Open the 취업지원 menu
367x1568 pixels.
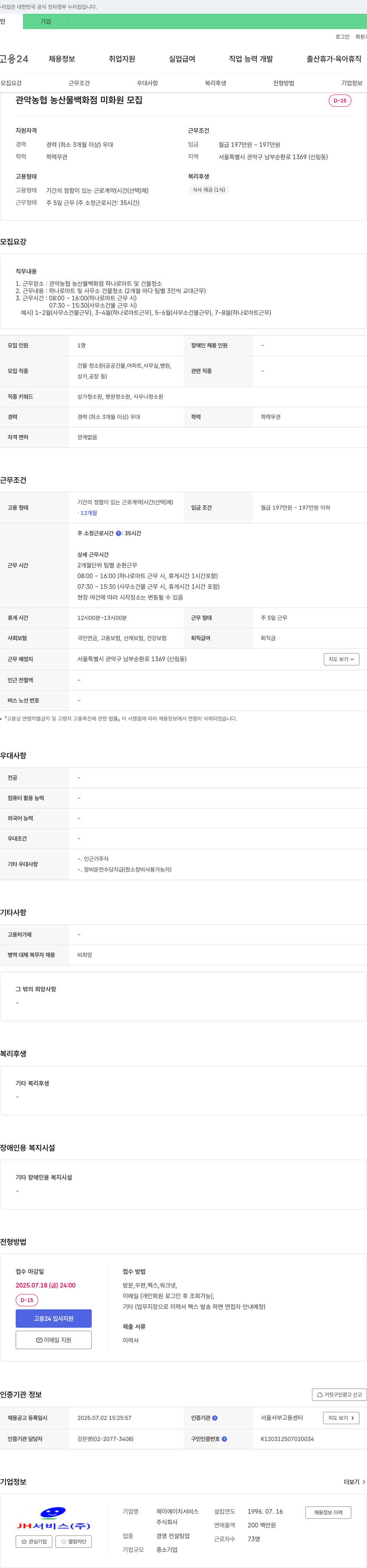122,59
